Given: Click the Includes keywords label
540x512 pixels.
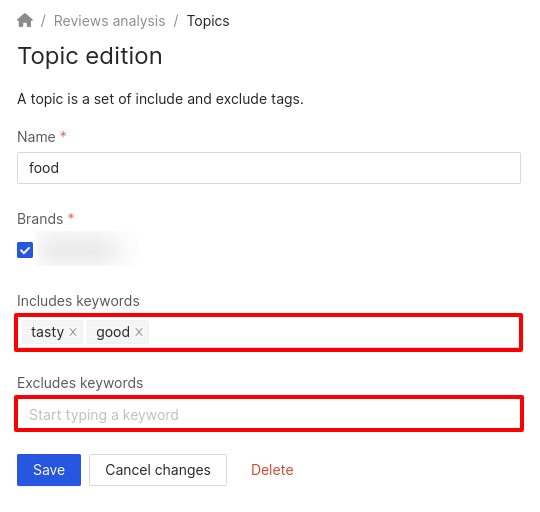Looking at the screenshot, I should tap(78, 301).
